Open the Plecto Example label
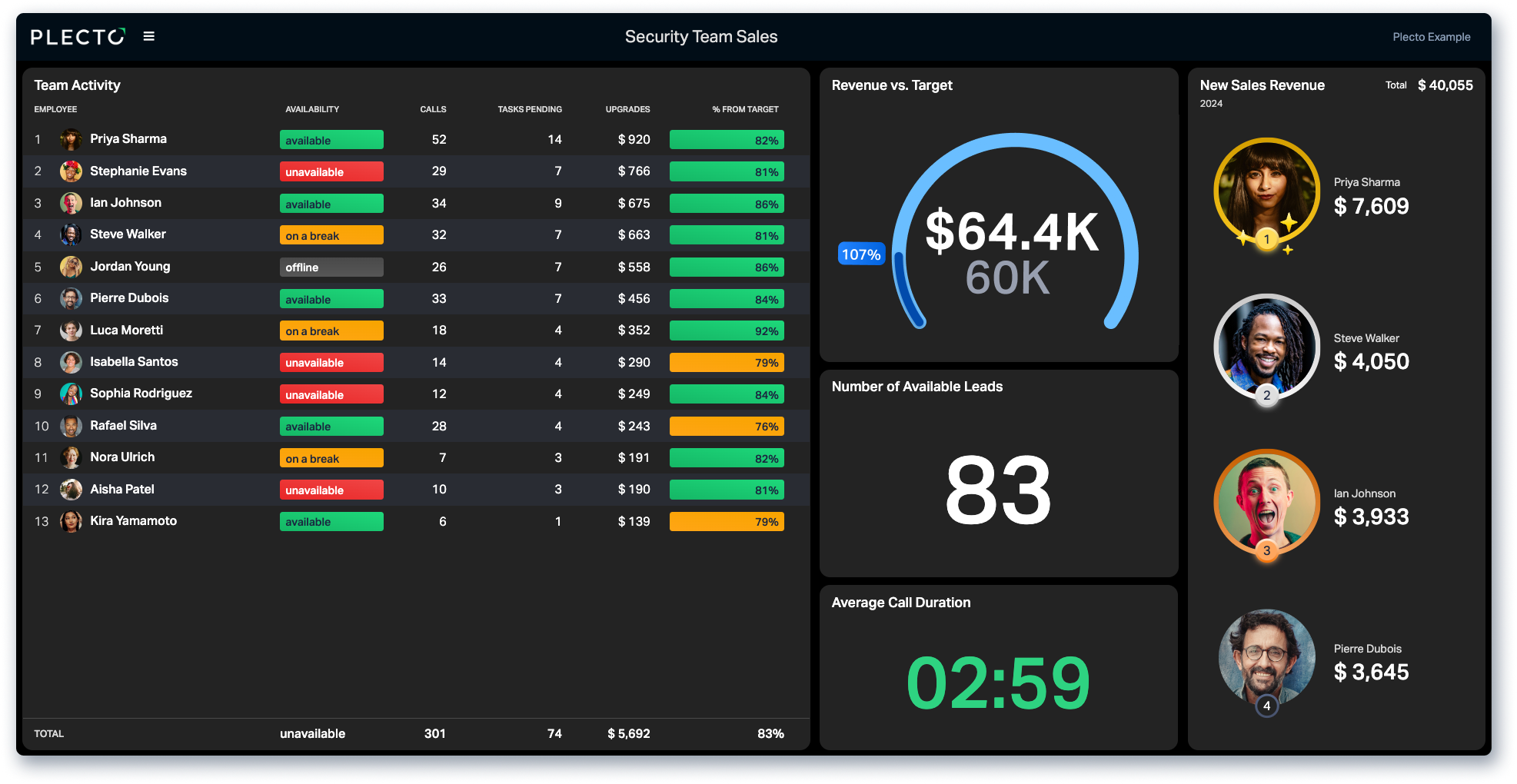This screenshot has width=1517, height=784. (x=1431, y=37)
